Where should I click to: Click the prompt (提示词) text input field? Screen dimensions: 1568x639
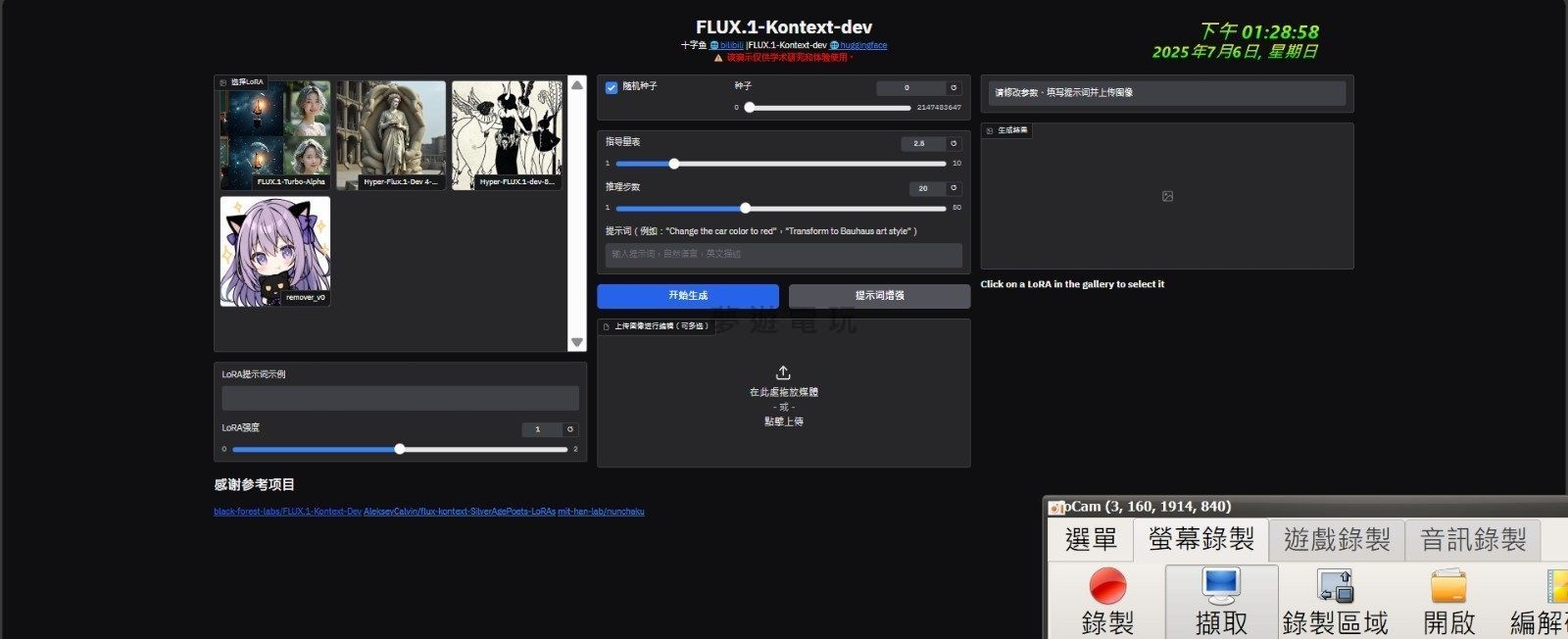click(x=783, y=254)
